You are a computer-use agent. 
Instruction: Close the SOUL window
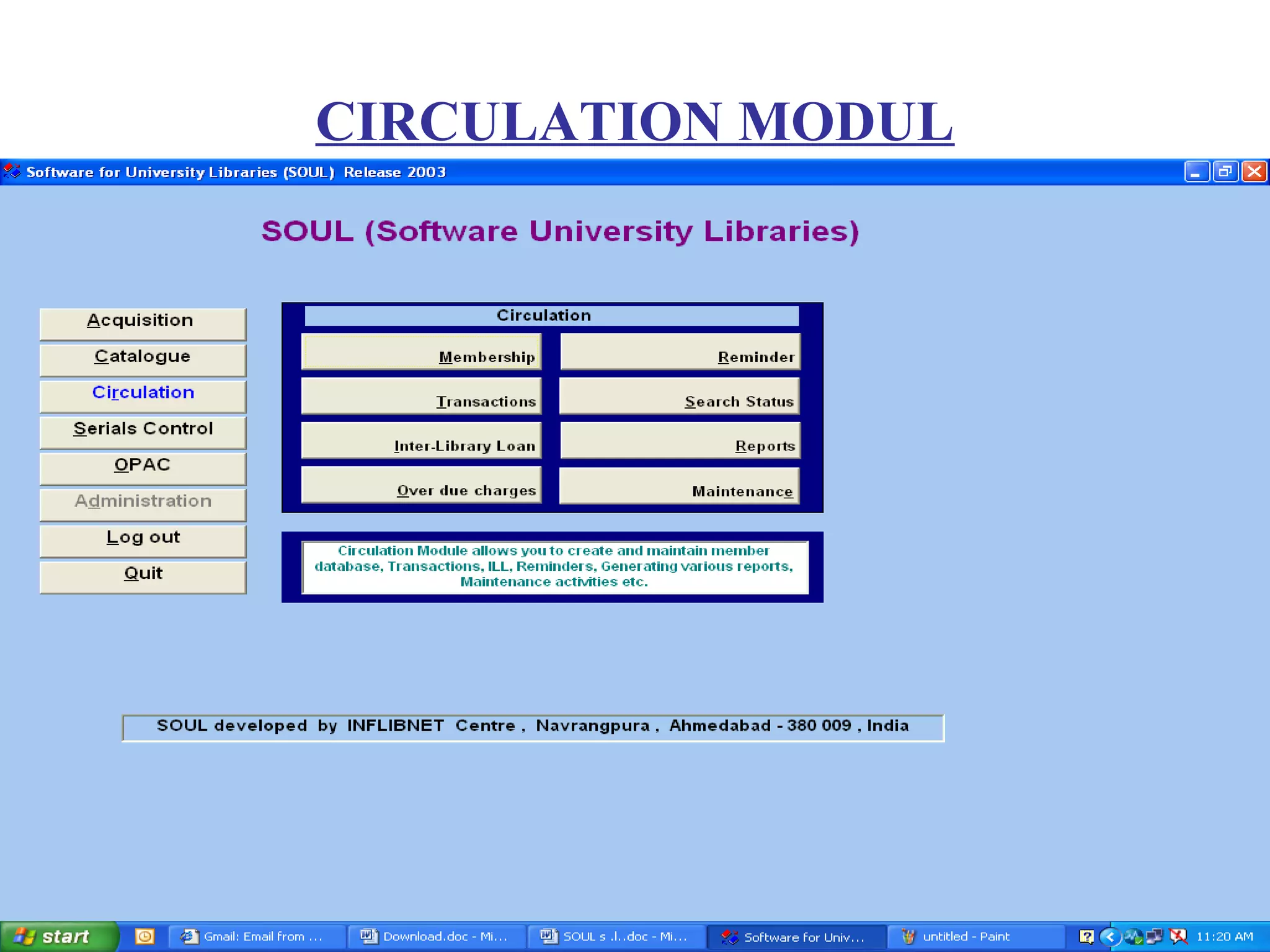tap(1254, 172)
